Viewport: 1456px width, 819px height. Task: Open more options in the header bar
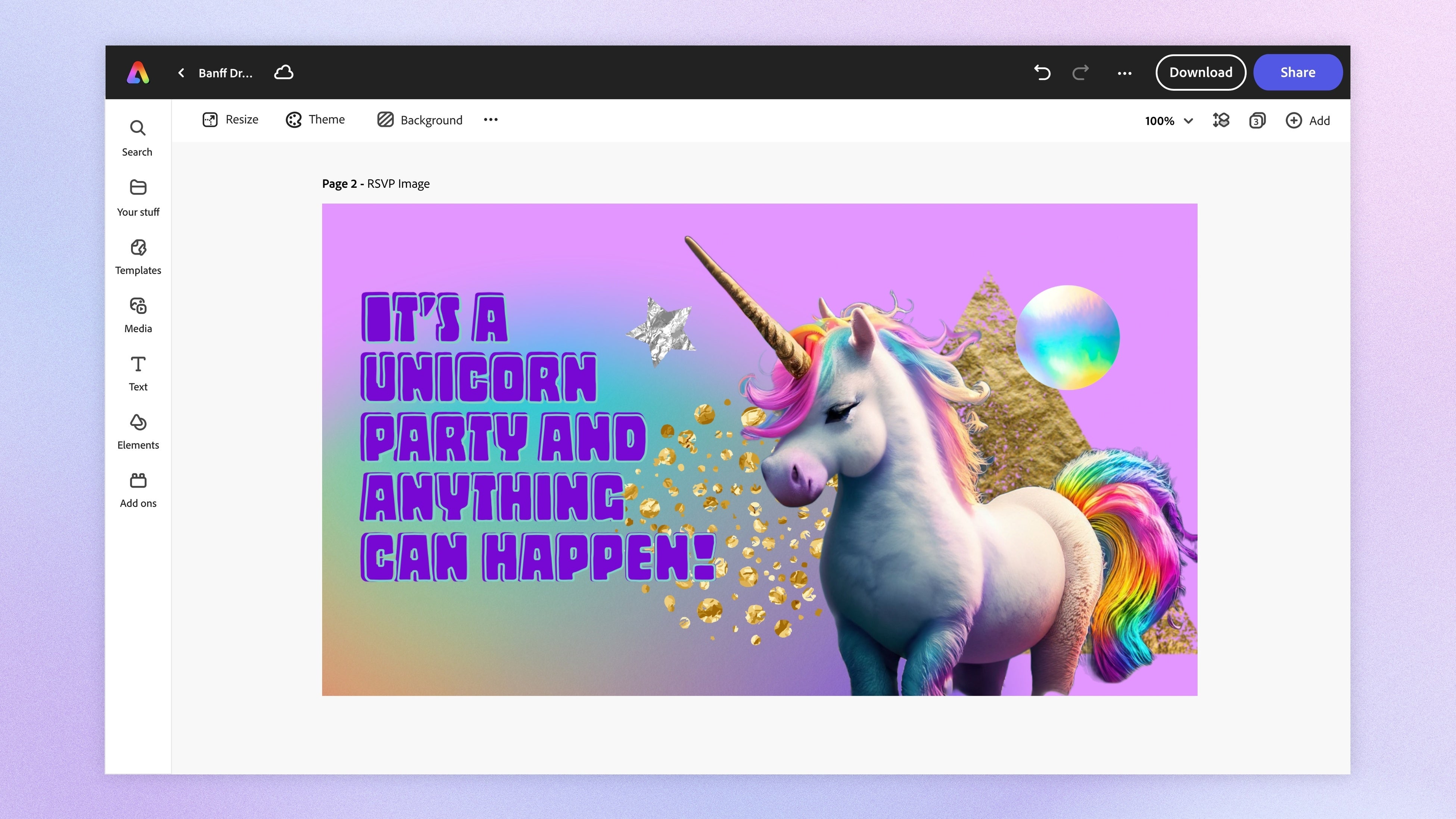(x=1124, y=73)
